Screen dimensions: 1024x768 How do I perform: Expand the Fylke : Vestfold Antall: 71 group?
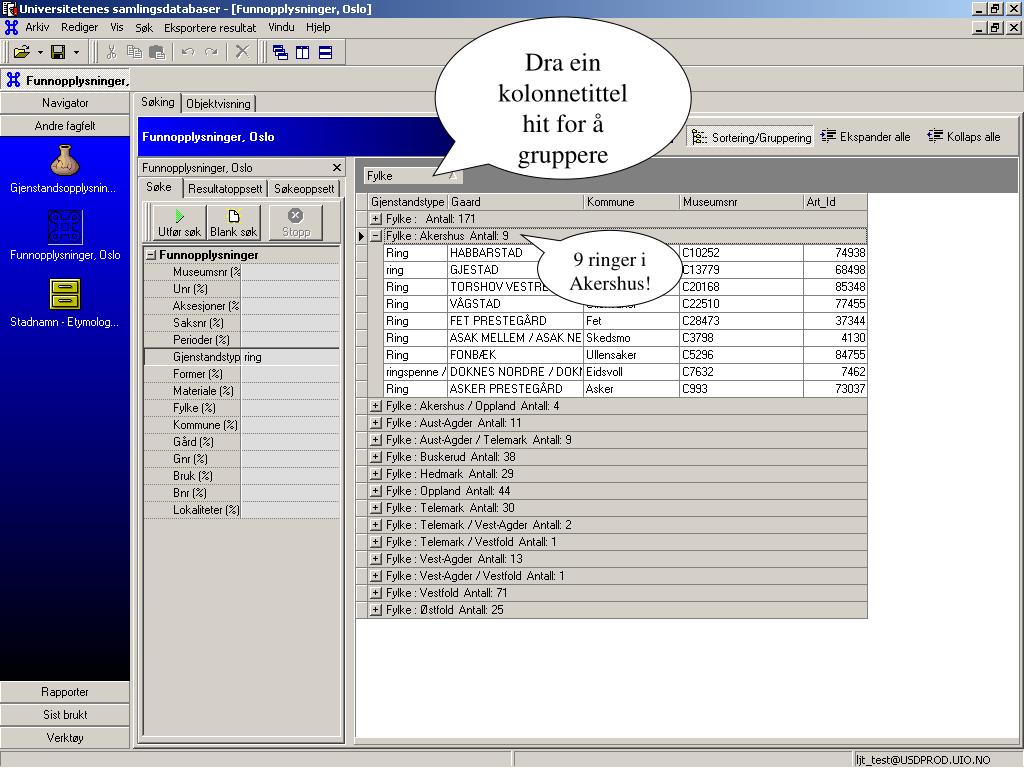pos(376,592)
